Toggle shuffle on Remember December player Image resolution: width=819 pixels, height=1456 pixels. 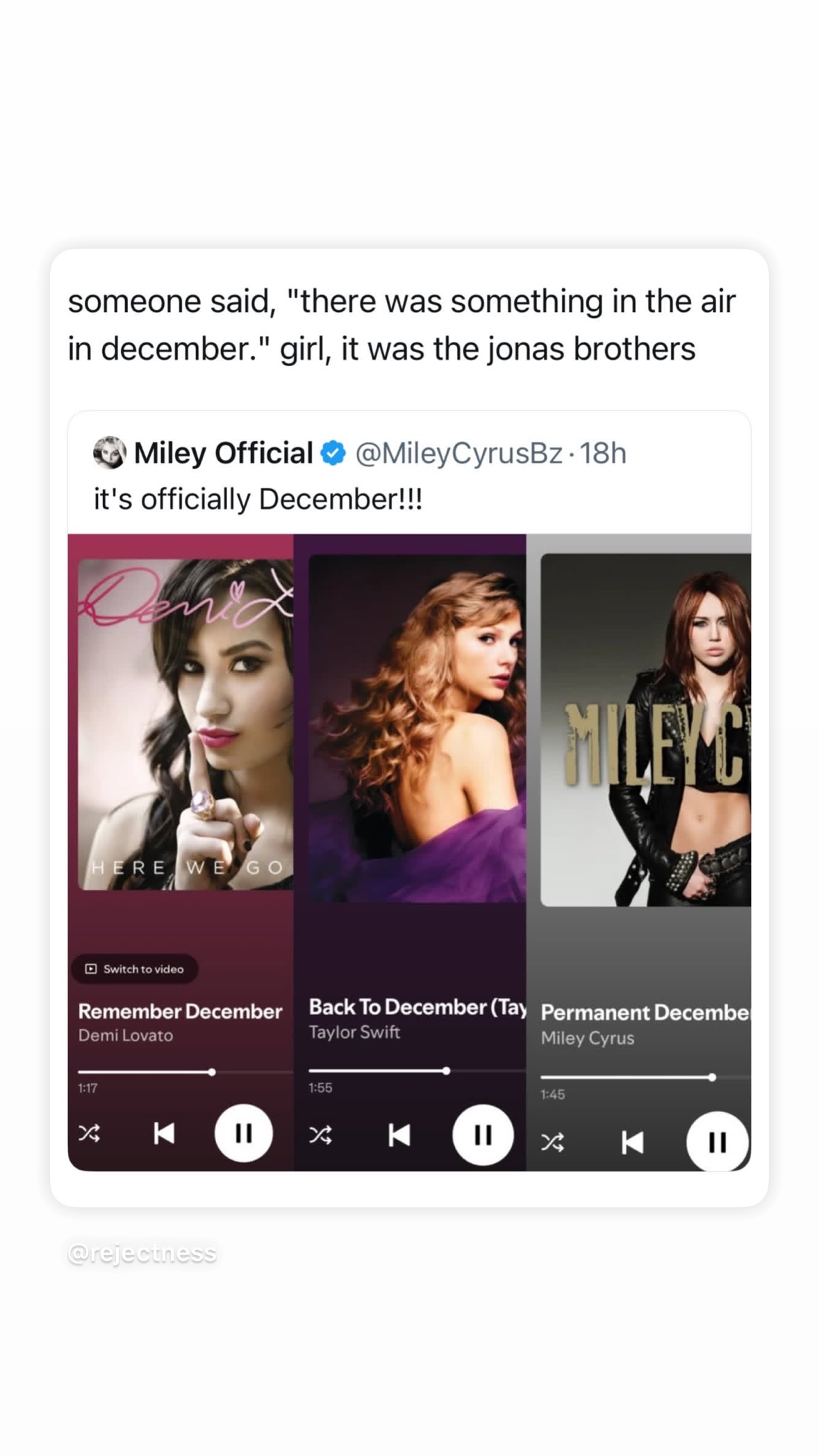coord(89,1134)
